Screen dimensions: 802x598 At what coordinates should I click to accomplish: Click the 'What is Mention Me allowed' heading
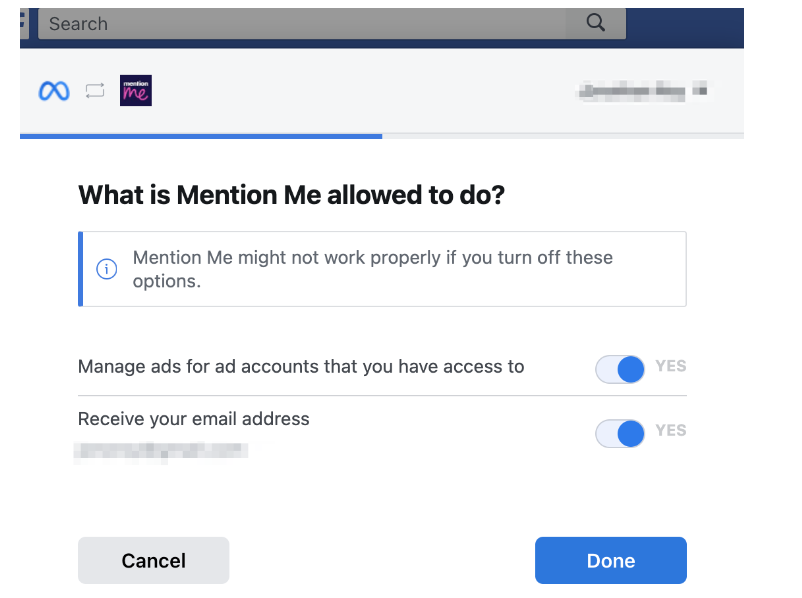292,195
